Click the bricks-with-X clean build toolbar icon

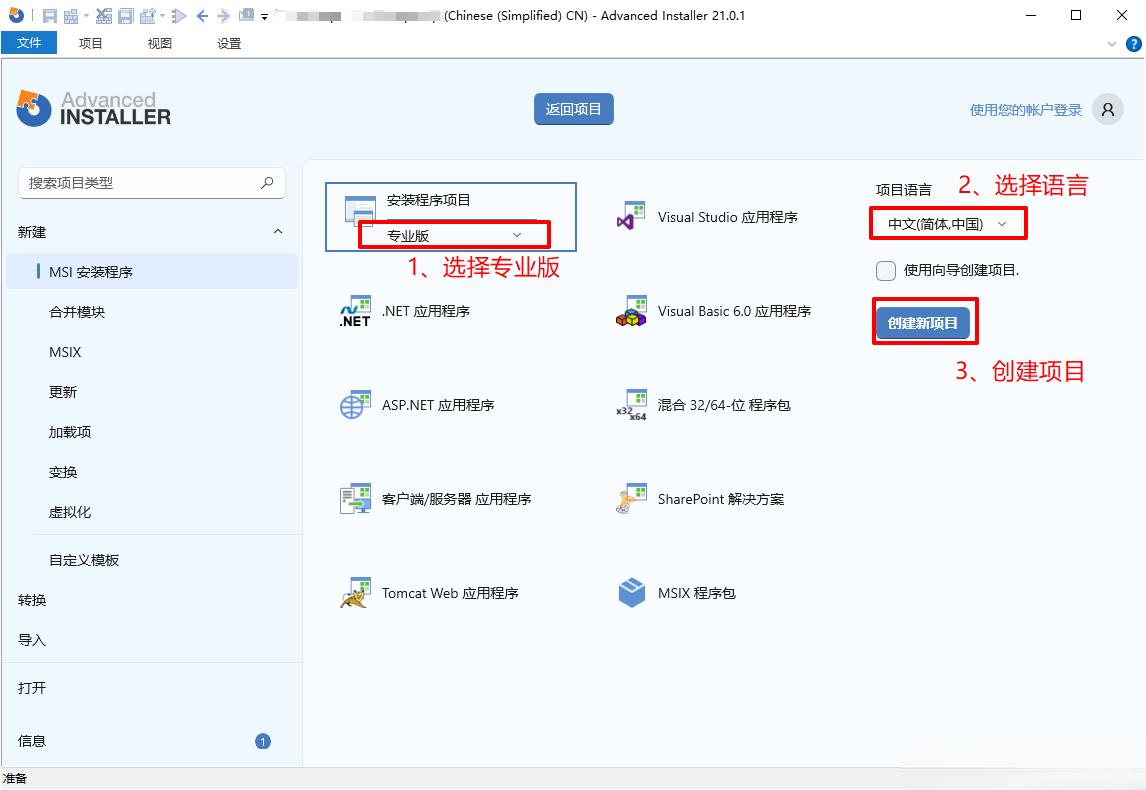pyautogui.click(x=104, y=15)
